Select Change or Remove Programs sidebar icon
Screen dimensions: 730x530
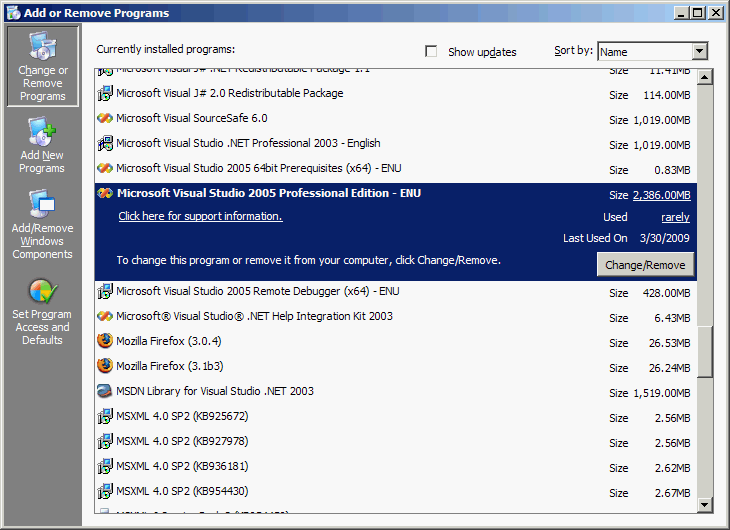[x=43, y=46]
